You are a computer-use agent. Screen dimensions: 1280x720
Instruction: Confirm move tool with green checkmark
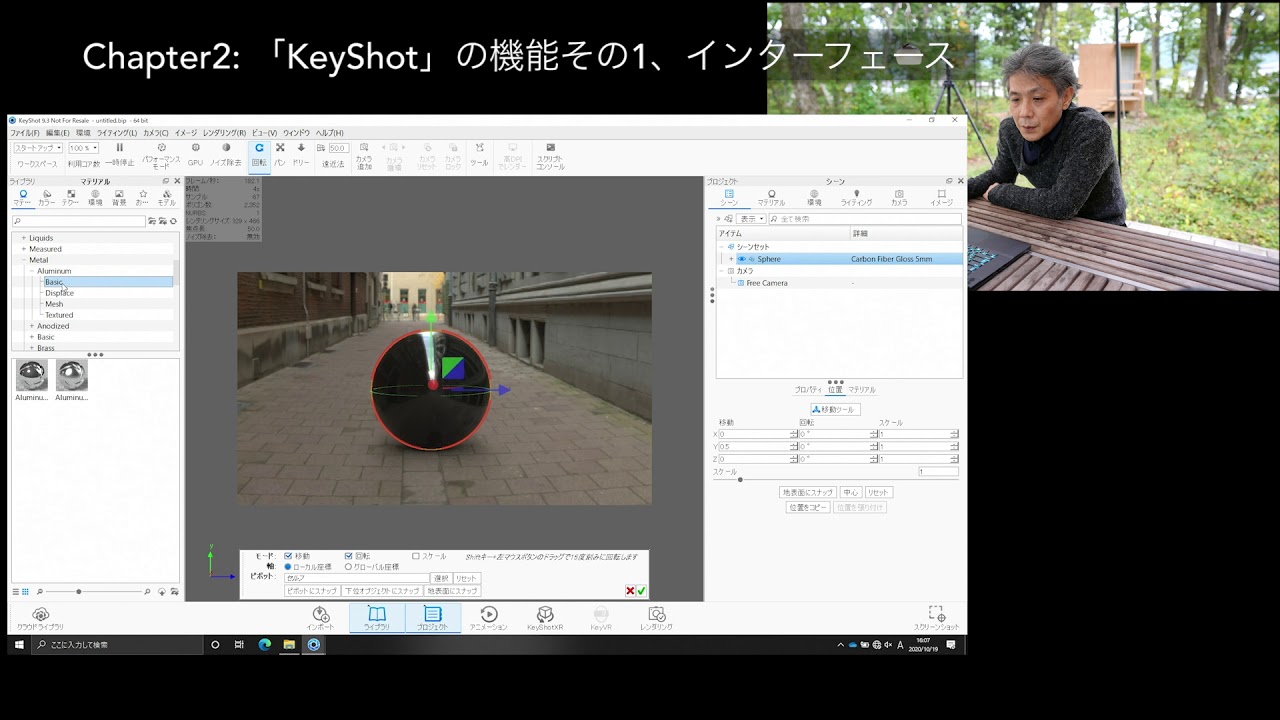point(641,591)
